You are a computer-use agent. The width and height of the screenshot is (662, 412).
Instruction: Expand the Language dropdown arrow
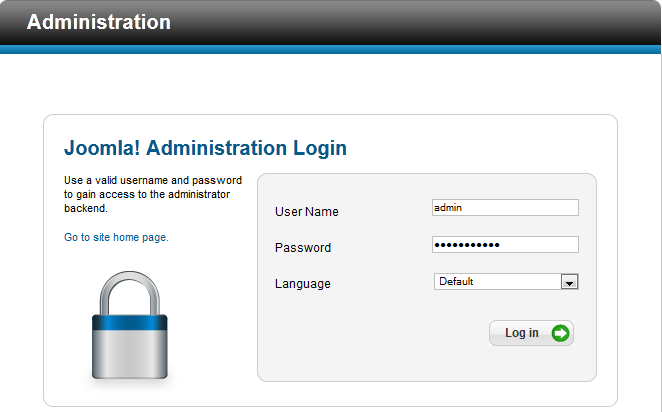pos(569,283)
